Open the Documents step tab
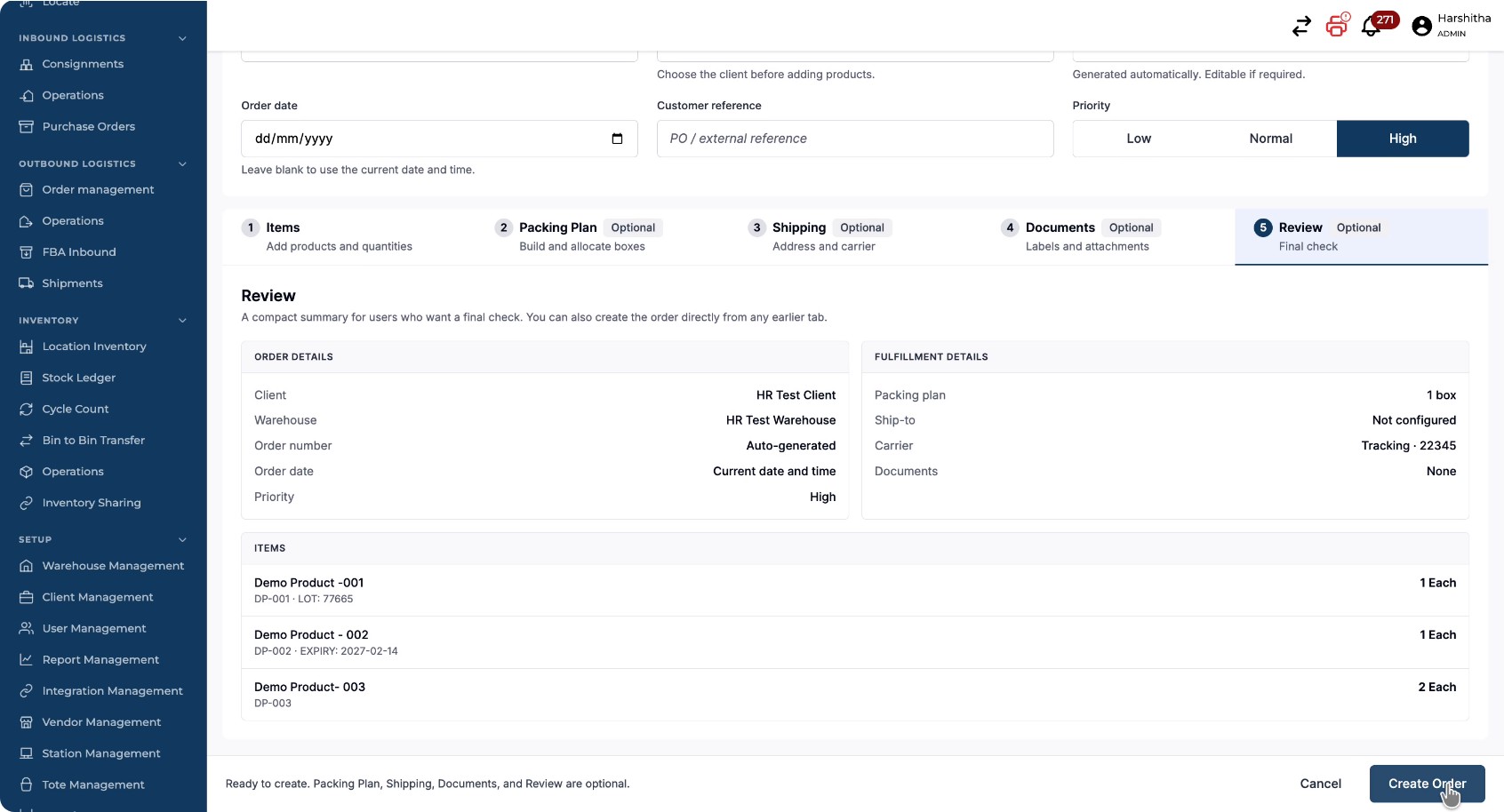This screenshot has height=812, width=1504. coord(1108,236)
